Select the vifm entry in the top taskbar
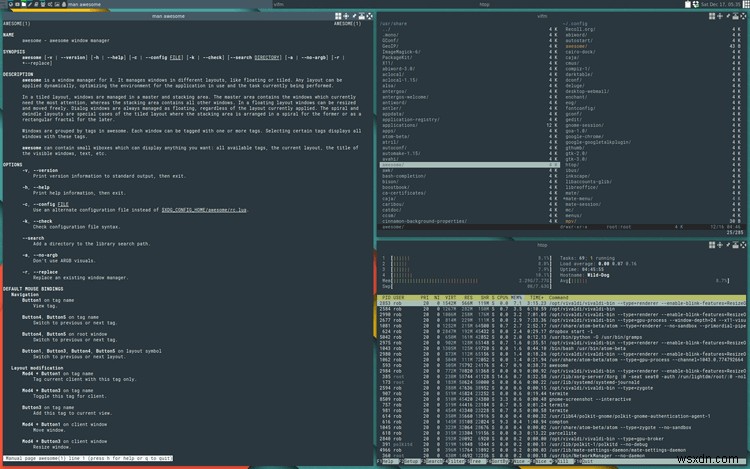The width and height of the screenshot is (750, 469). (278, 4)
